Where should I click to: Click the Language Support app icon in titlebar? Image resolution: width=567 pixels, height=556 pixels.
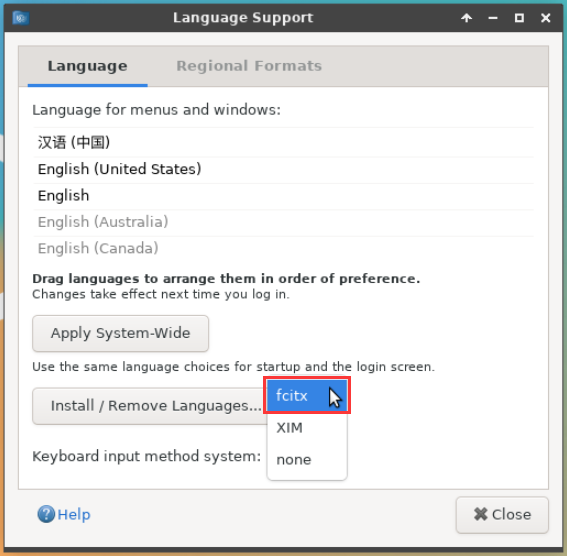21,18
